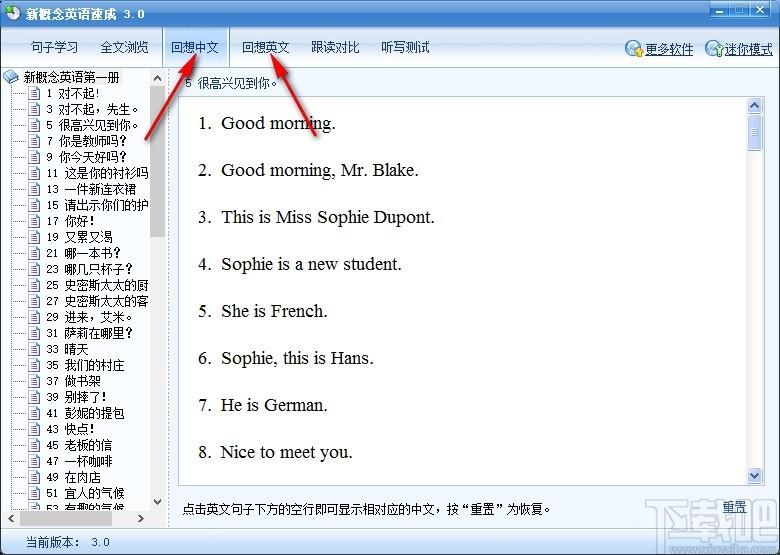Click lesson tree scrollbar down arrow
780x555 pixels.
click(x=157, y=502)
